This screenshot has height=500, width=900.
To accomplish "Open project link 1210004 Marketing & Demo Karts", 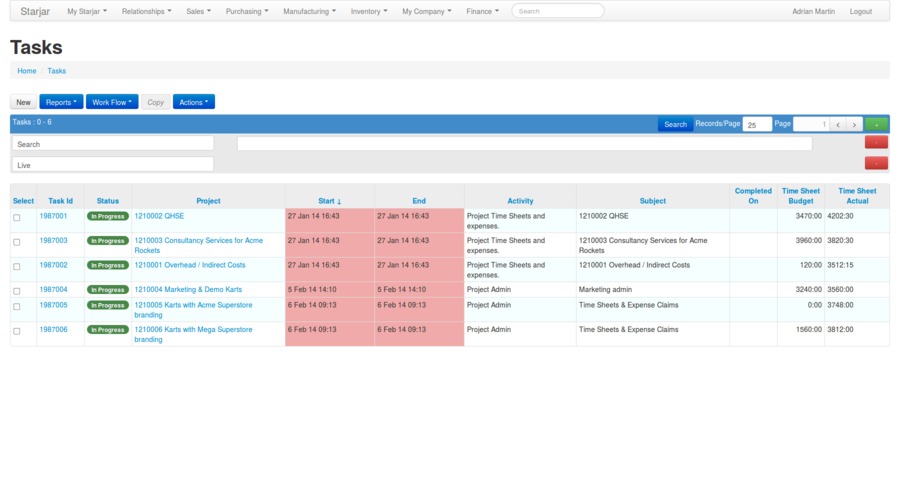I will pos(188,290).
